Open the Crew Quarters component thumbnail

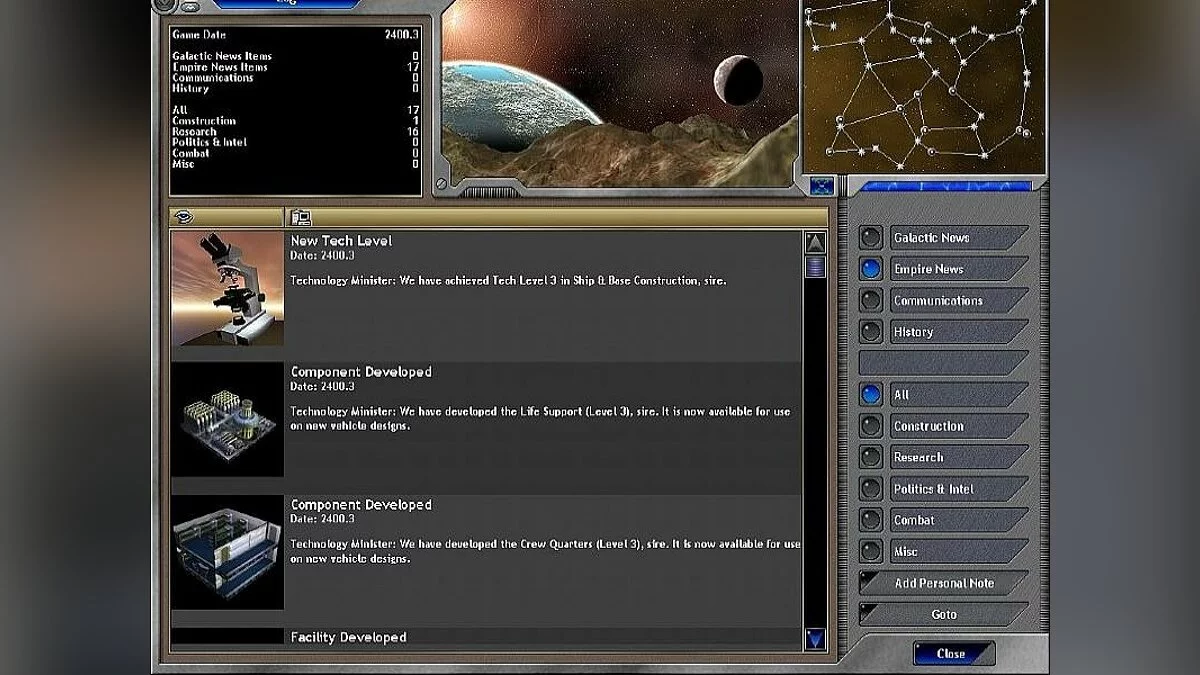coord(227,552)
